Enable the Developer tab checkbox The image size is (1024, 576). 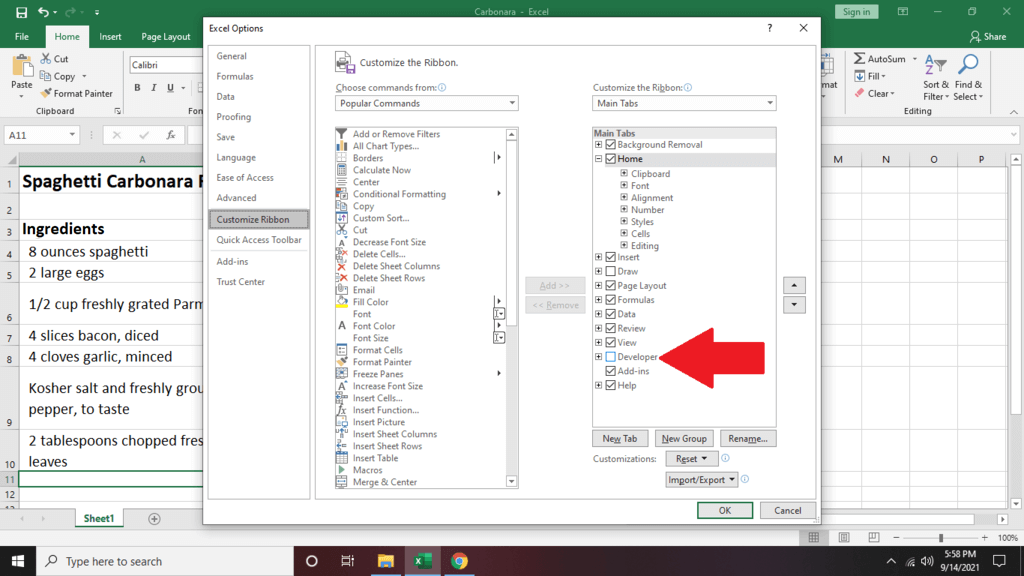611,357
